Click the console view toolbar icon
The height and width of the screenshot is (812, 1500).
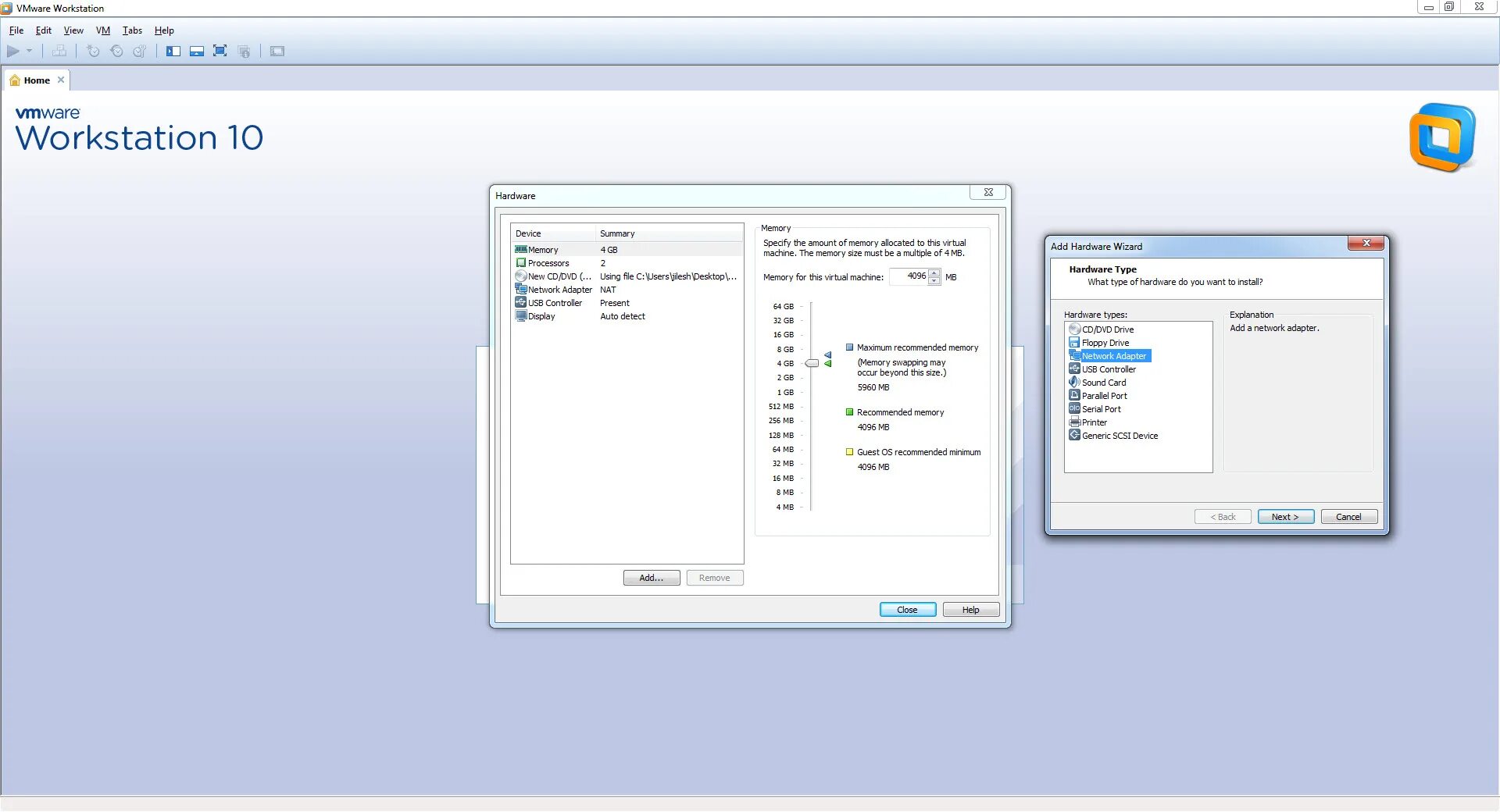[x=277, y=52]
